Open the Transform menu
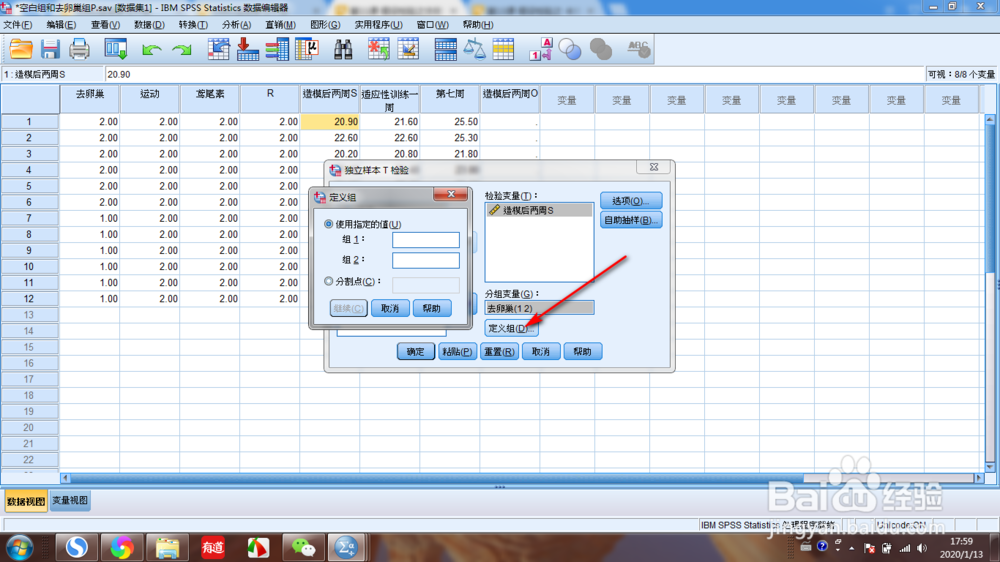 [x=193, y=24]
